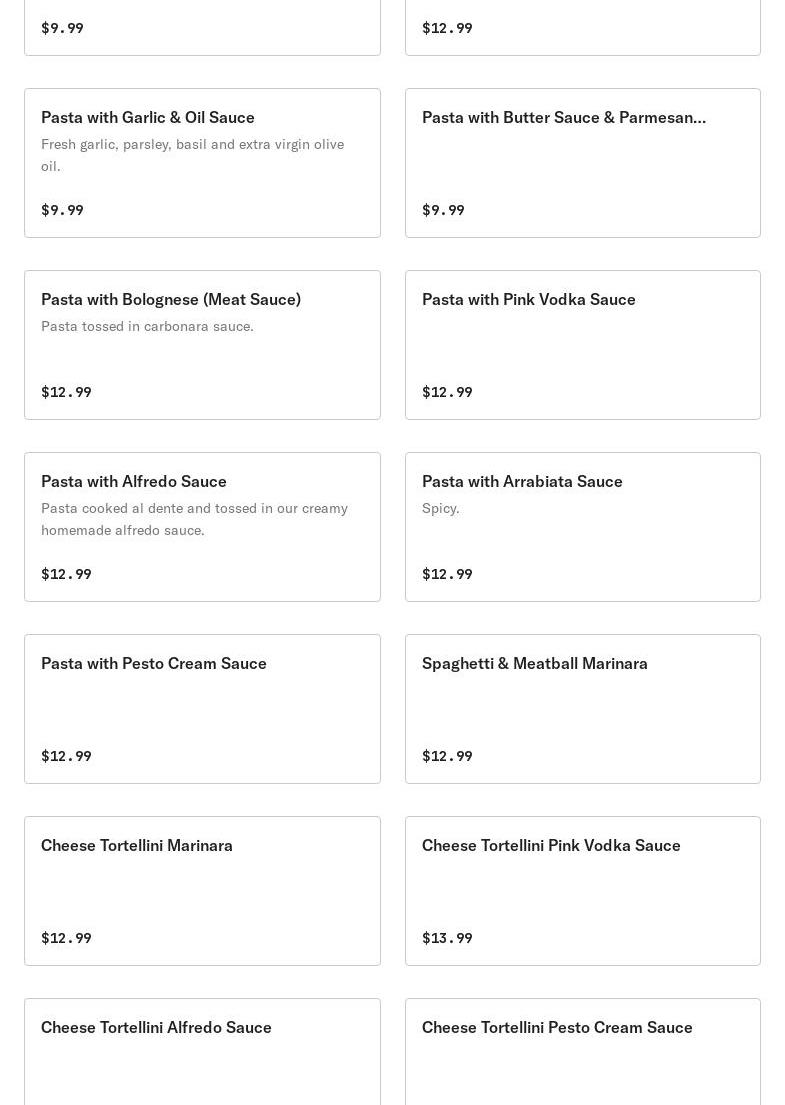Choose Cheese Tortellini Marinara item
This screenshot has height=1105, width=785.
(x=202, y=891)
